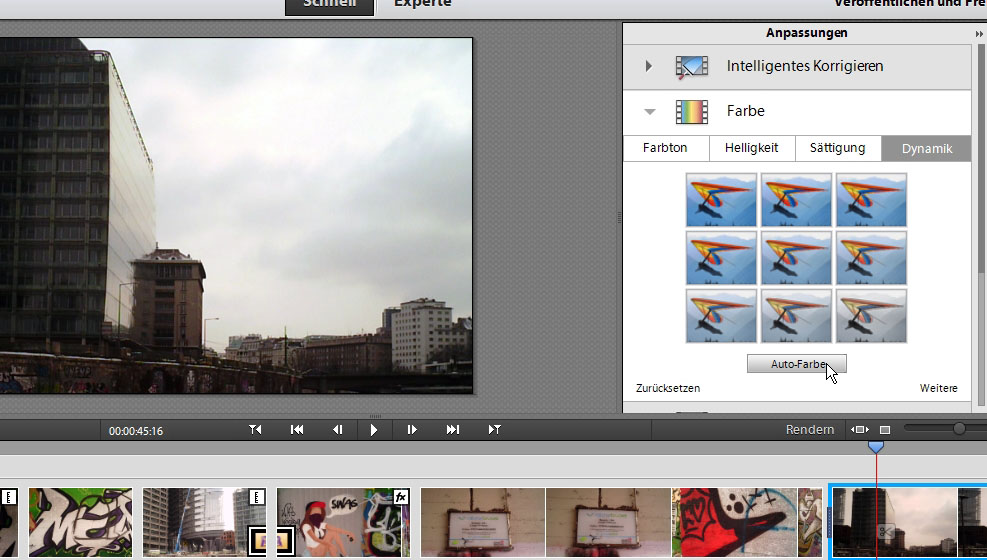Choose bottom-left Dynamik preset thumbnail
Screen dimensions: 987x560
point(721,316)
